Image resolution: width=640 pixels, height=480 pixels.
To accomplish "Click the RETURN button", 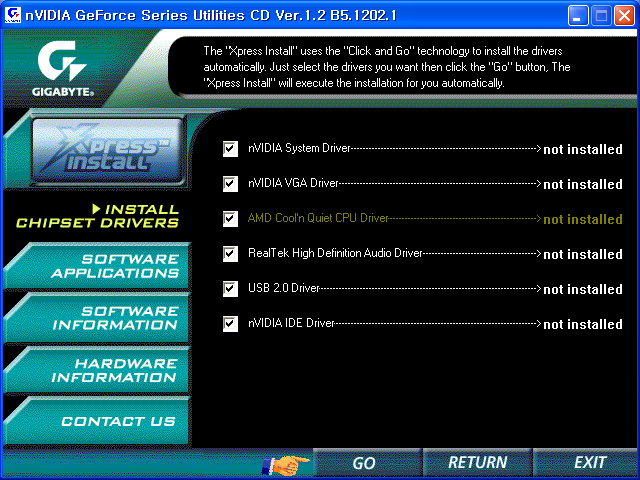I will coord(477,463).
